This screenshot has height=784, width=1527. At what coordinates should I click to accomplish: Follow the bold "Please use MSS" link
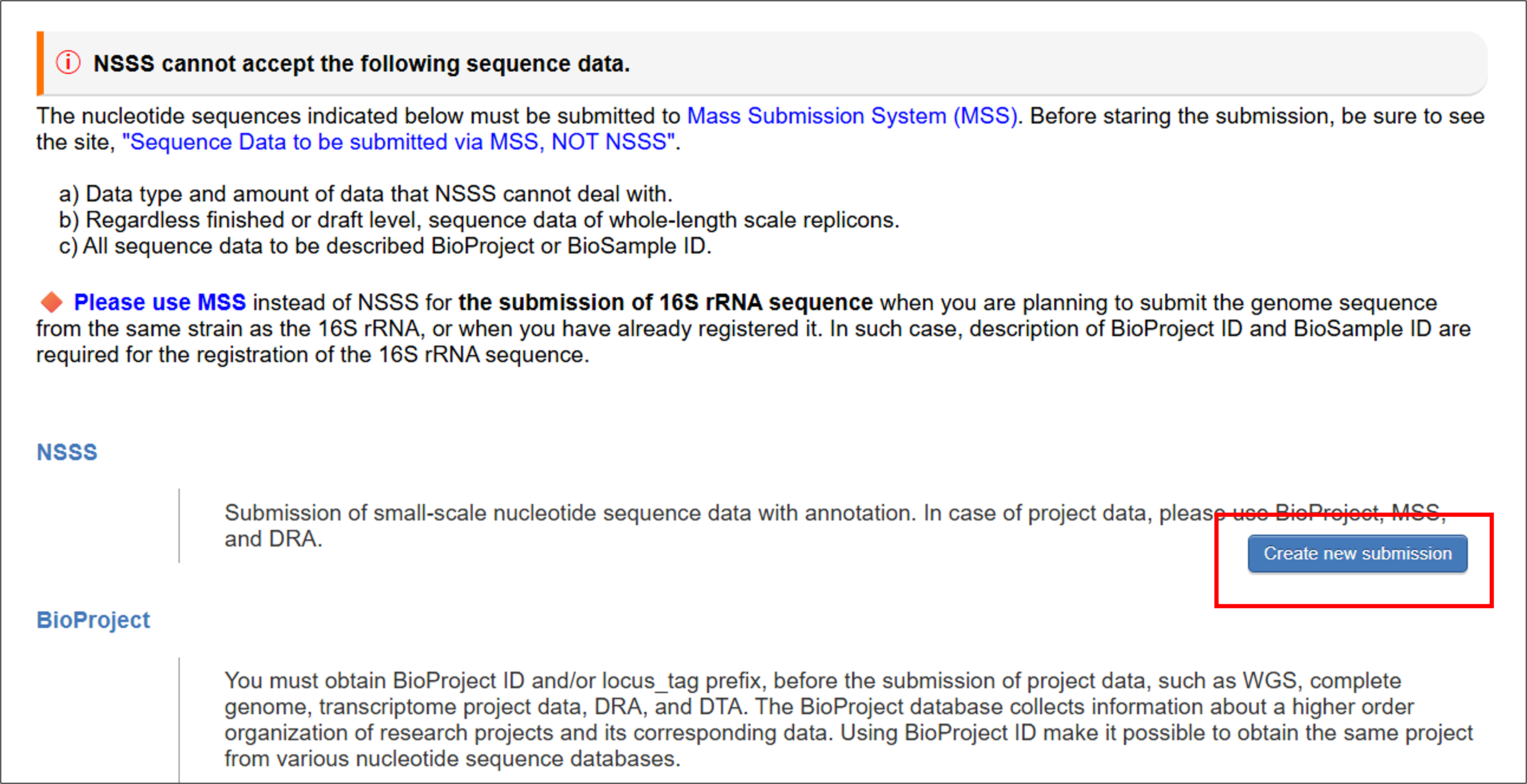(159, 302)
